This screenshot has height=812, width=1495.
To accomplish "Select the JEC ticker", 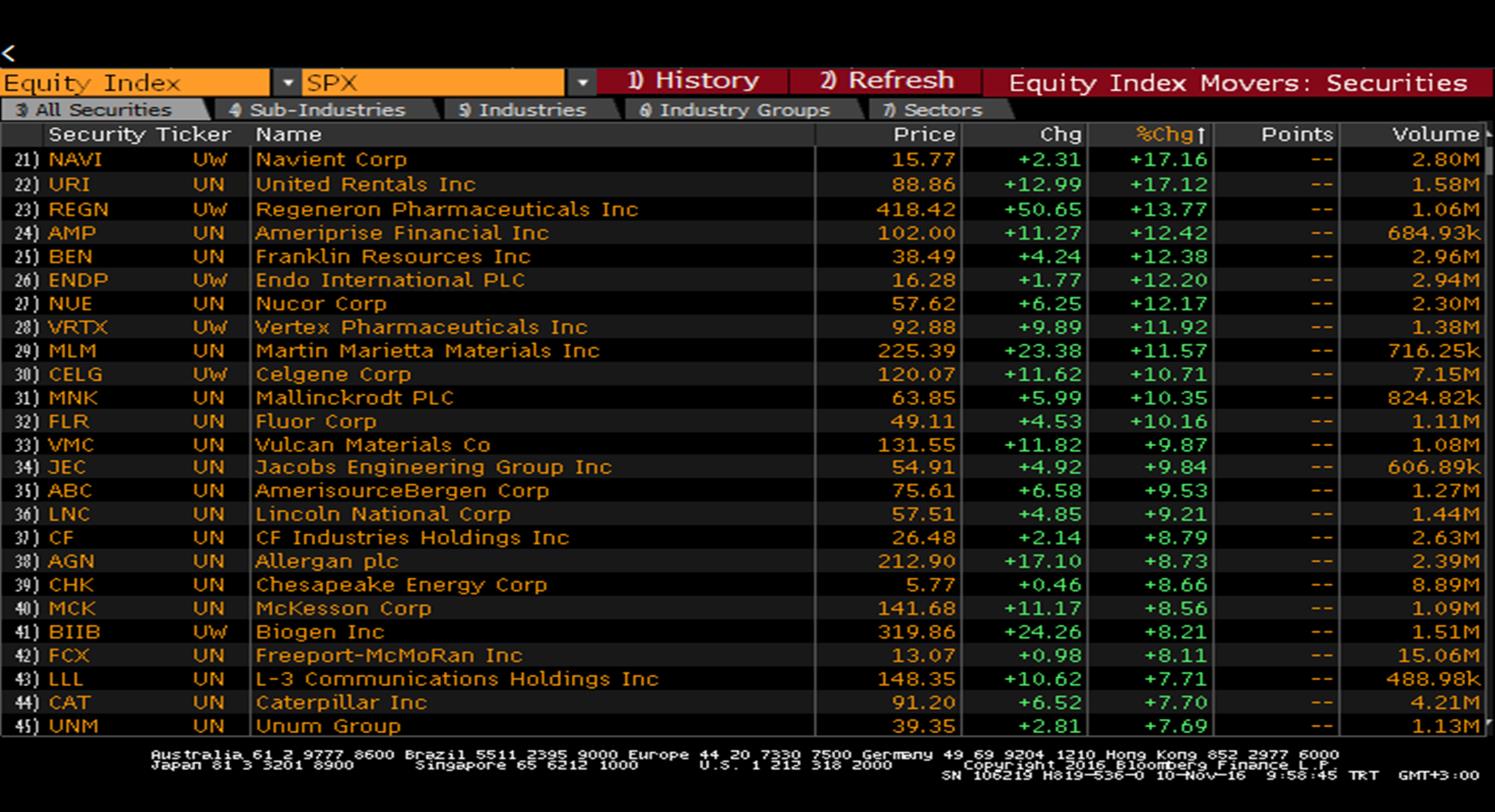I will point(67,467).
